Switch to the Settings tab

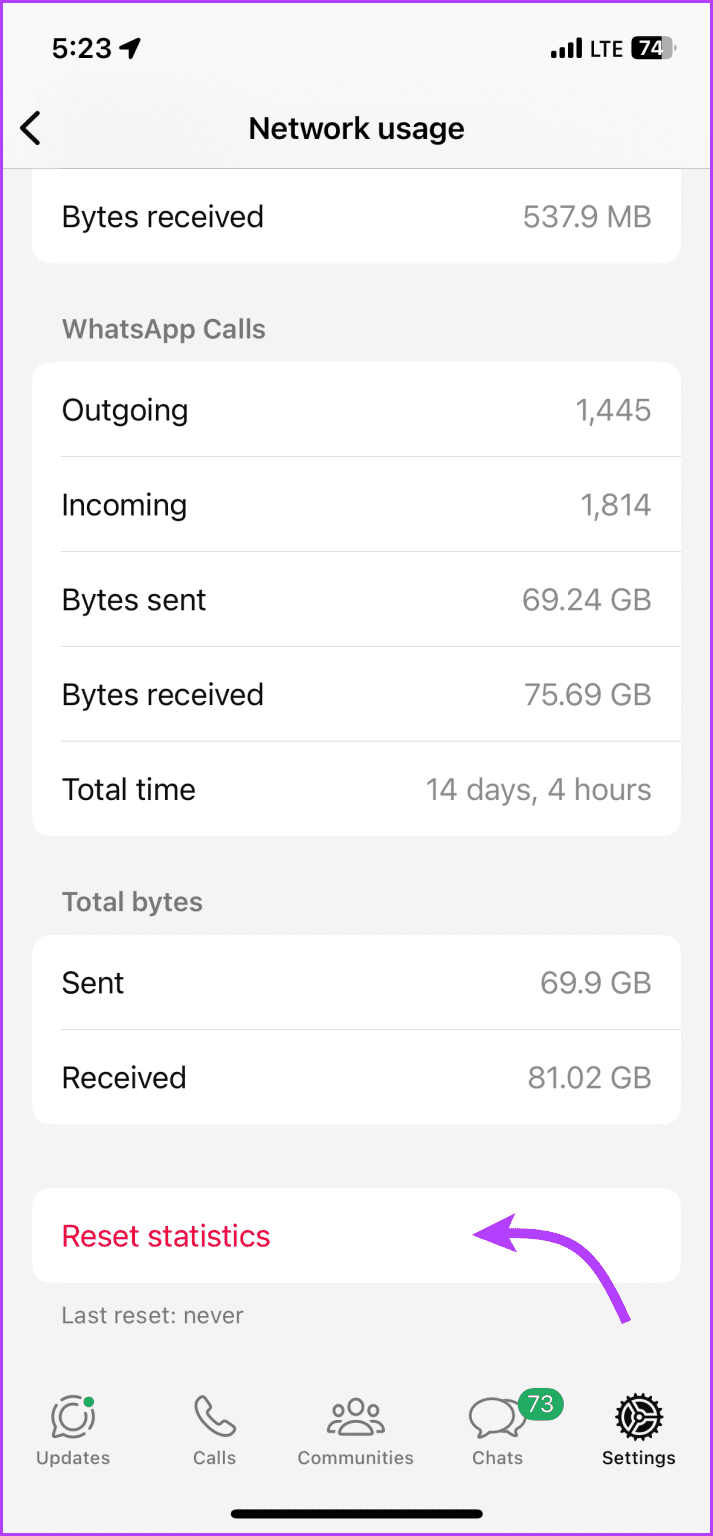638,1430
